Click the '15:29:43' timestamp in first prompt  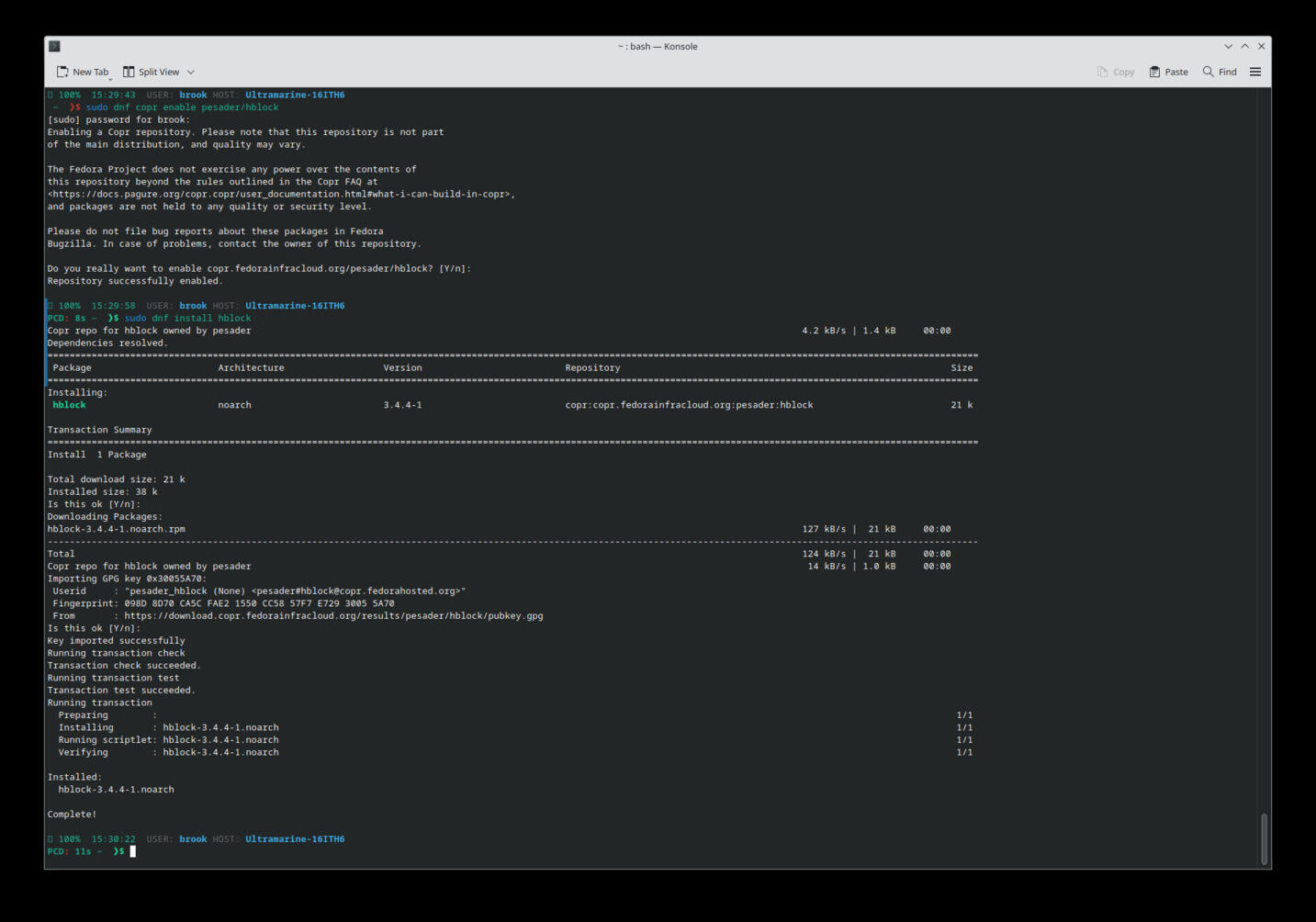tap(113, 95)
